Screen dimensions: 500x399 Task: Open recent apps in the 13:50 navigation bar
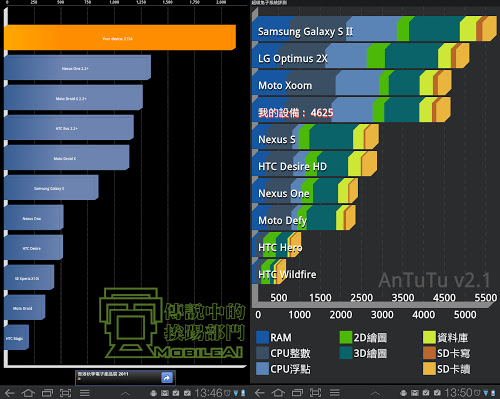click(297, 393)
